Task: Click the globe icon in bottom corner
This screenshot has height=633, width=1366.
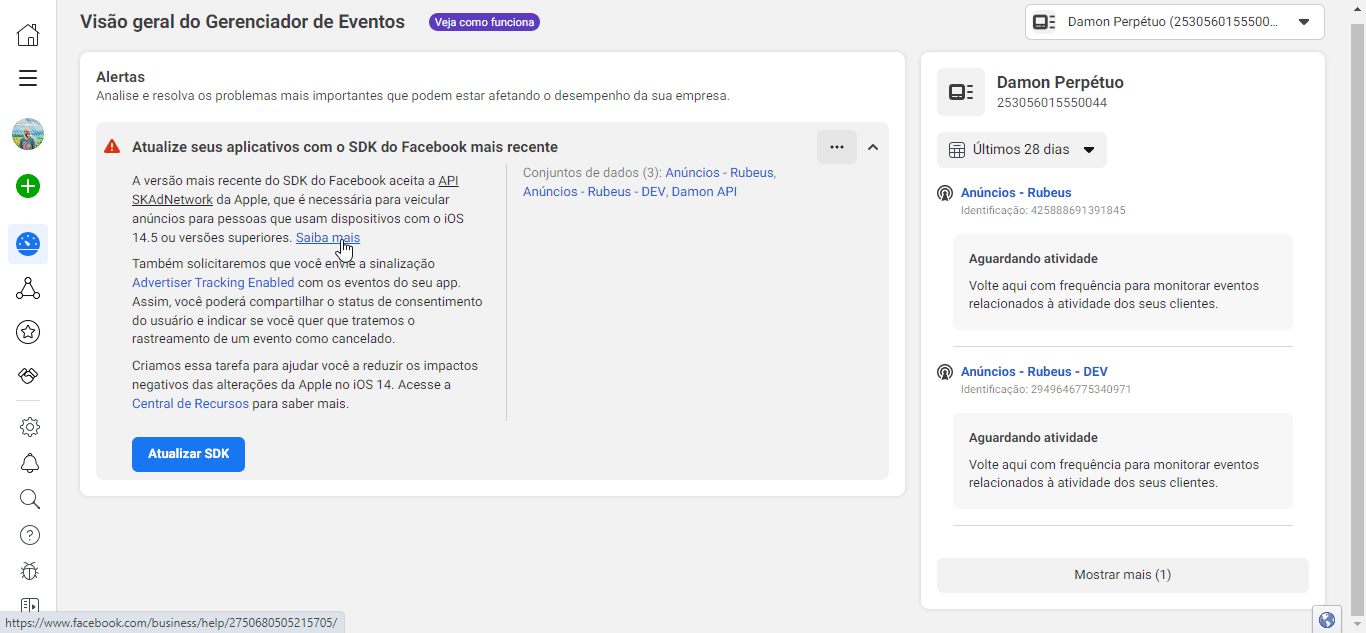Action: tap(1327, 620)
